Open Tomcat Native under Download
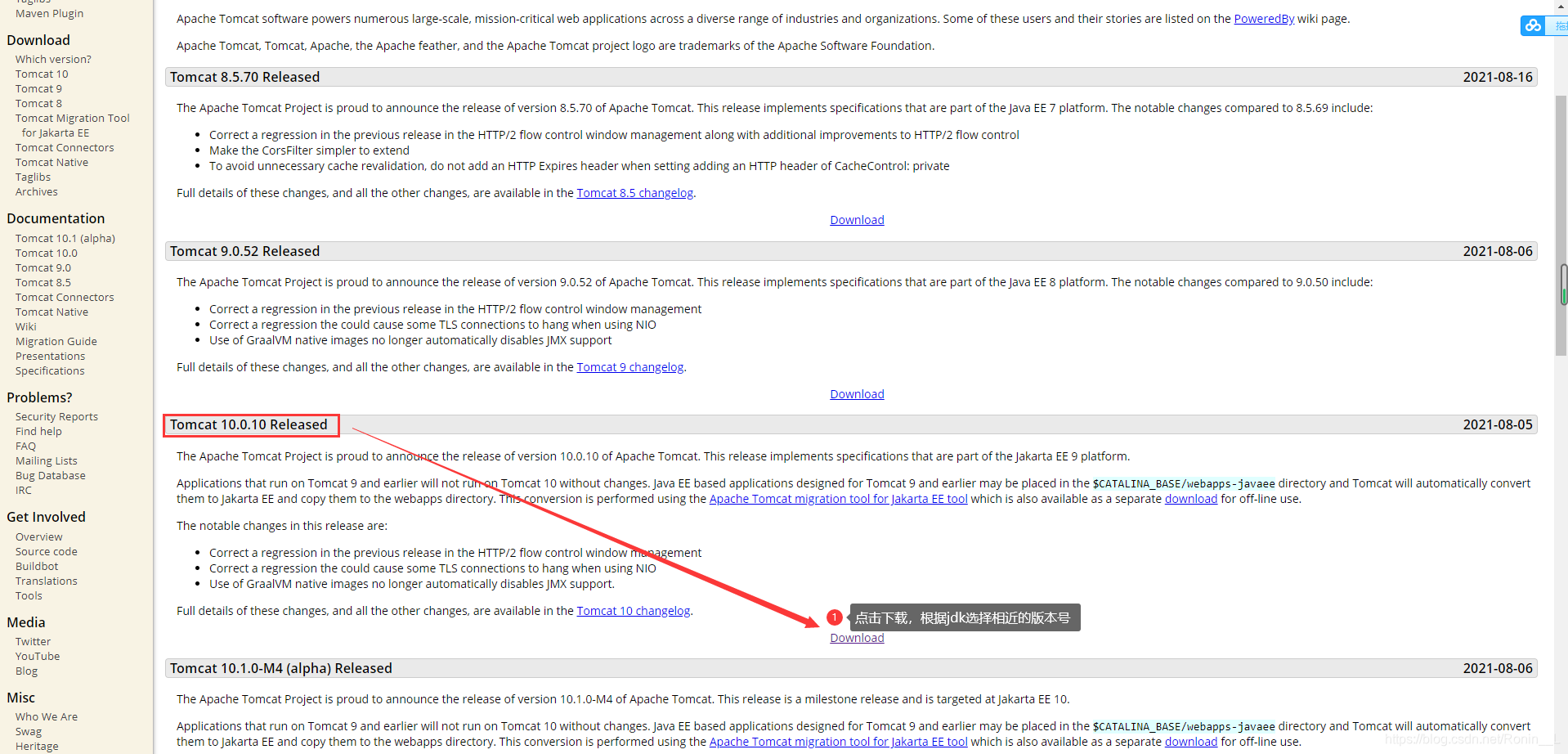Viewport: 1568px width, 754px height. click(x=52, y=162)
